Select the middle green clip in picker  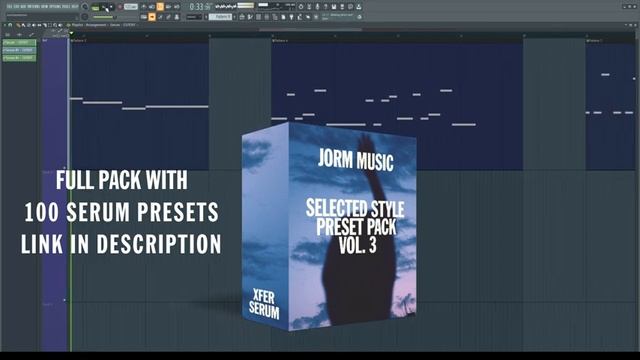click(x=19, y=50)
